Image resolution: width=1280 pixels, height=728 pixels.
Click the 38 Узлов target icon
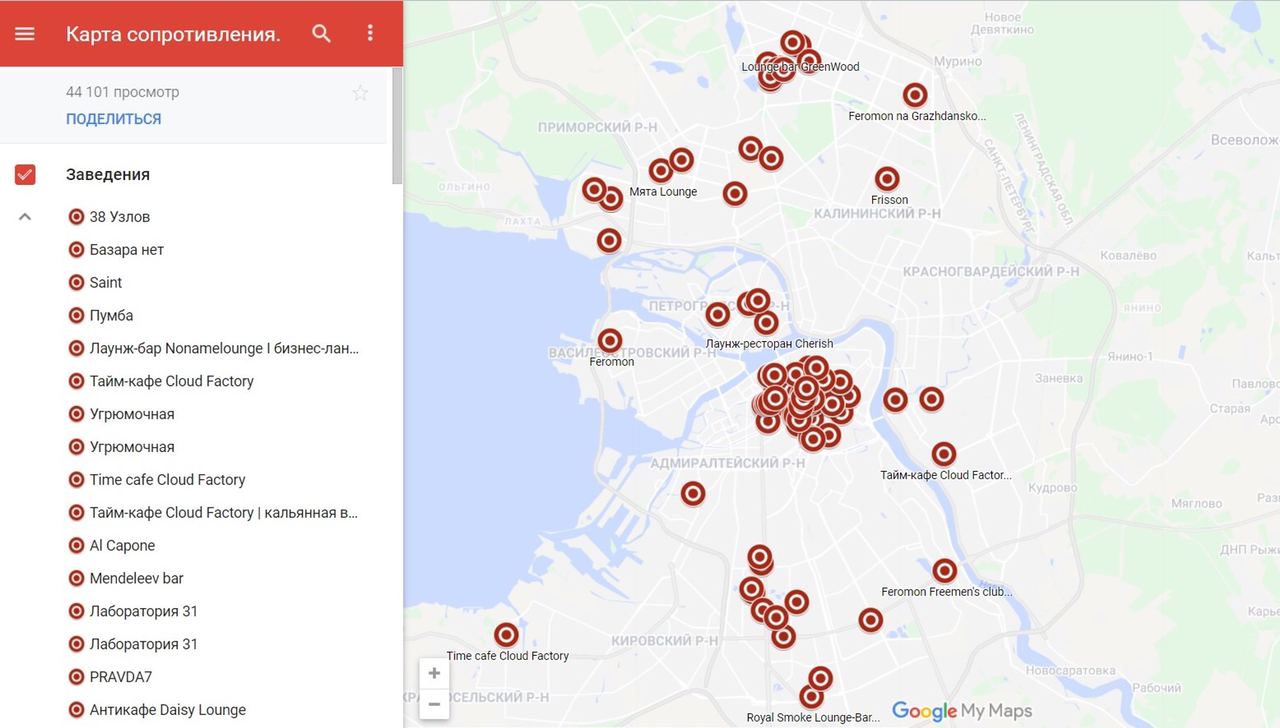76,217
